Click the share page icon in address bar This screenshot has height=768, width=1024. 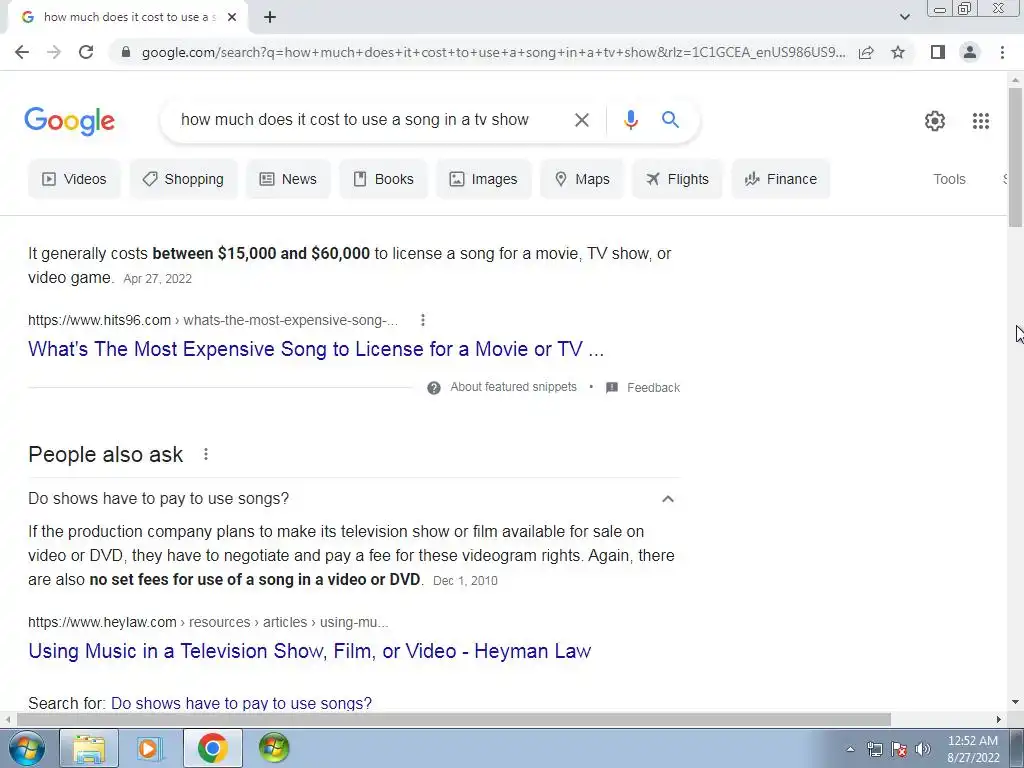(x=866, y=52)
